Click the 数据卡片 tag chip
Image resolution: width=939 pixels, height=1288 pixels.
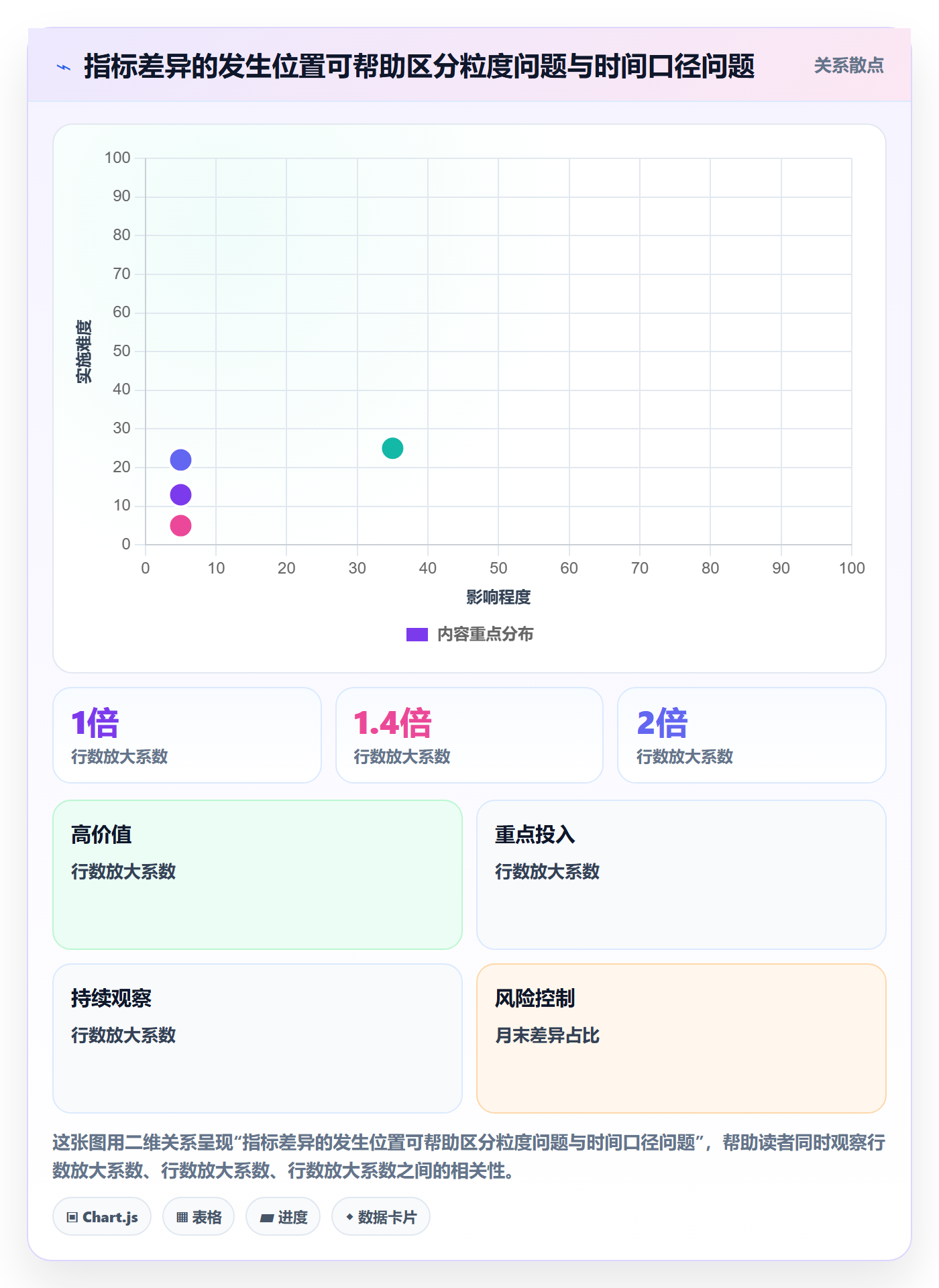[x=381, y=1217]
